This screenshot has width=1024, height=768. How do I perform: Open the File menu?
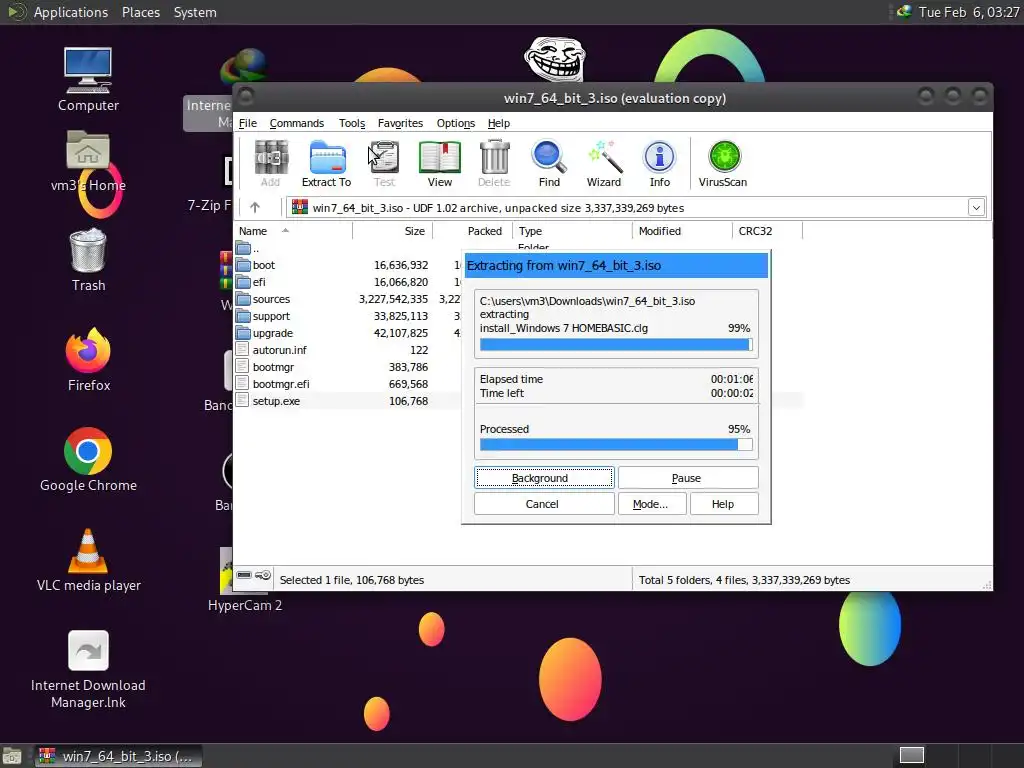[x=248, y=123]
